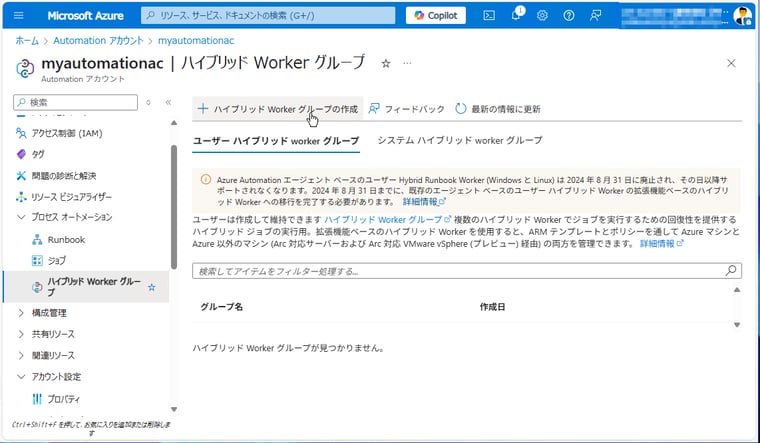This screenshot has height=443, width=760.
Task: Launch Cloud Shell from the top bar
Action: (489, 16)
